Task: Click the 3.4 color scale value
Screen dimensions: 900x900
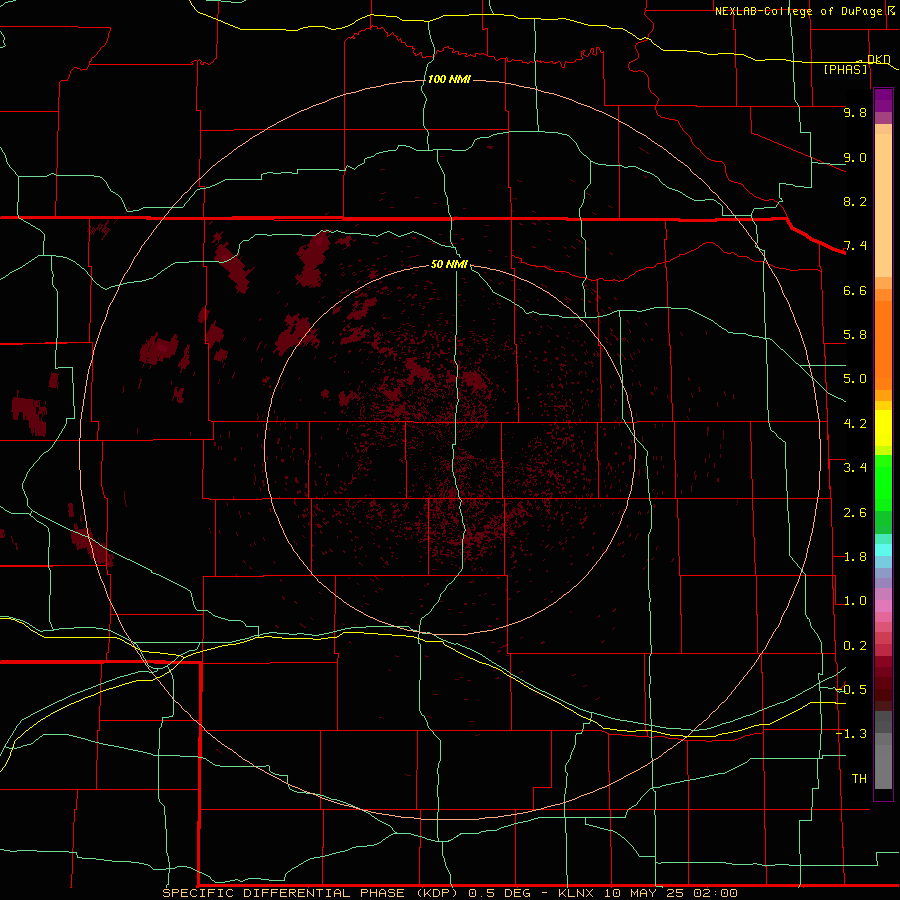Action: tap(855, 468)
